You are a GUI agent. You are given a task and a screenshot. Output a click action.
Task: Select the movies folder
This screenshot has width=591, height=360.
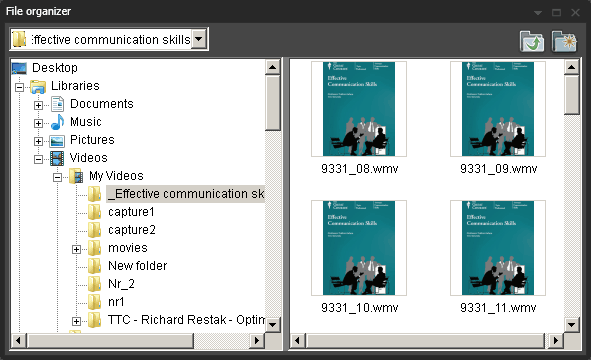(128, 248)
